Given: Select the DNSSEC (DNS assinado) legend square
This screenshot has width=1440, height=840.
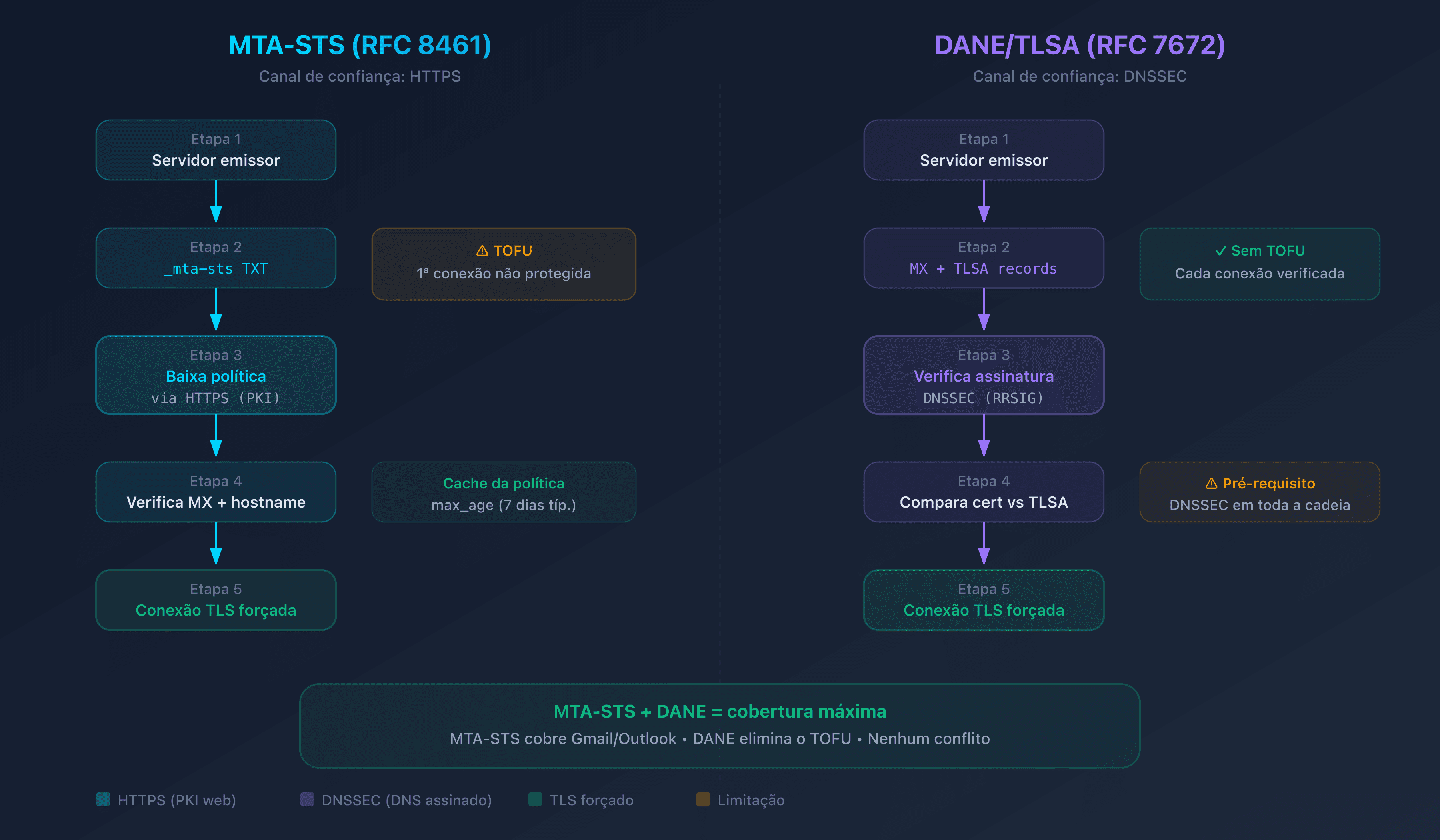Looking at the screenshot, I should coord(308,800).
